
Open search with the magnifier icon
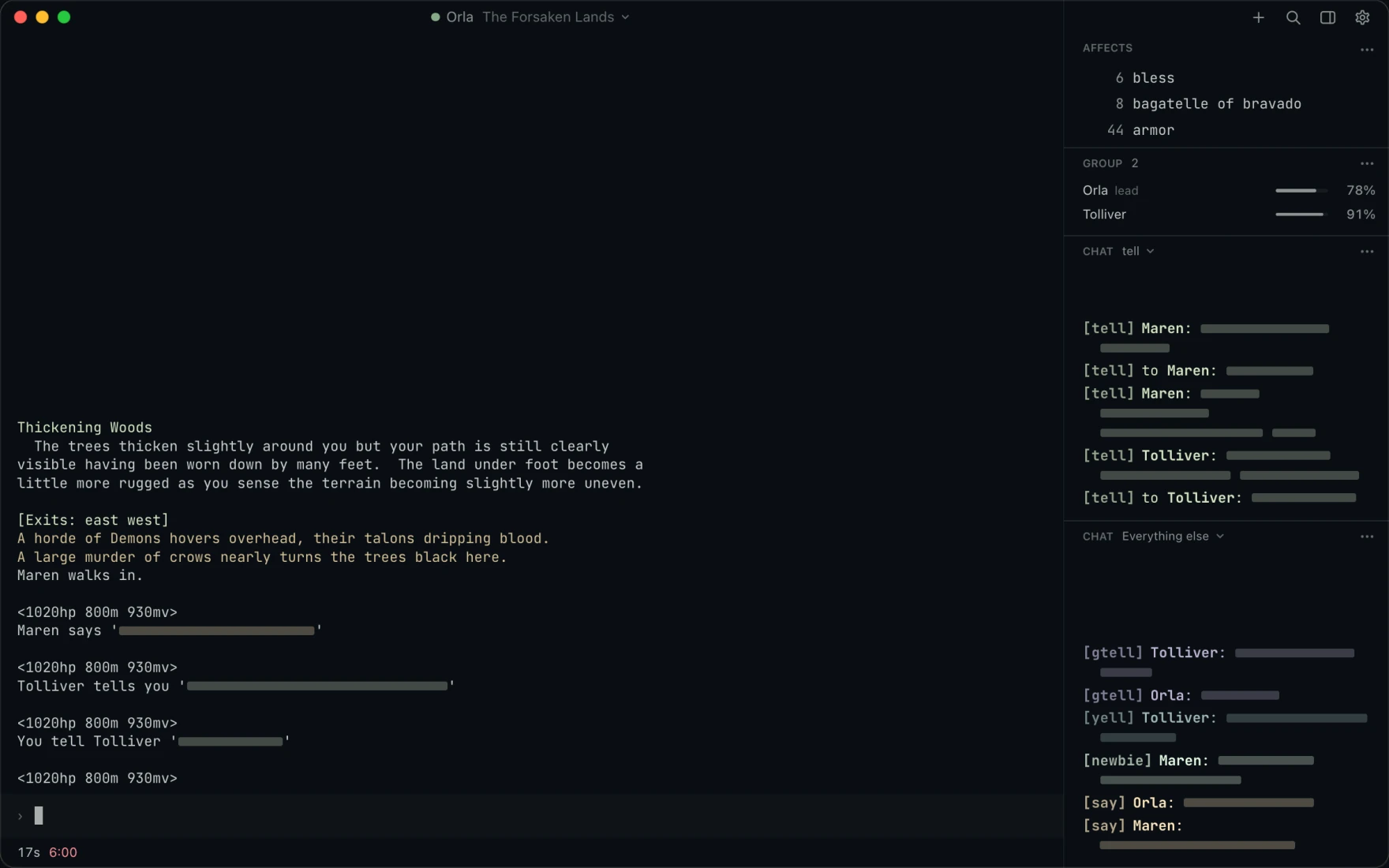tap(1293, 17)
